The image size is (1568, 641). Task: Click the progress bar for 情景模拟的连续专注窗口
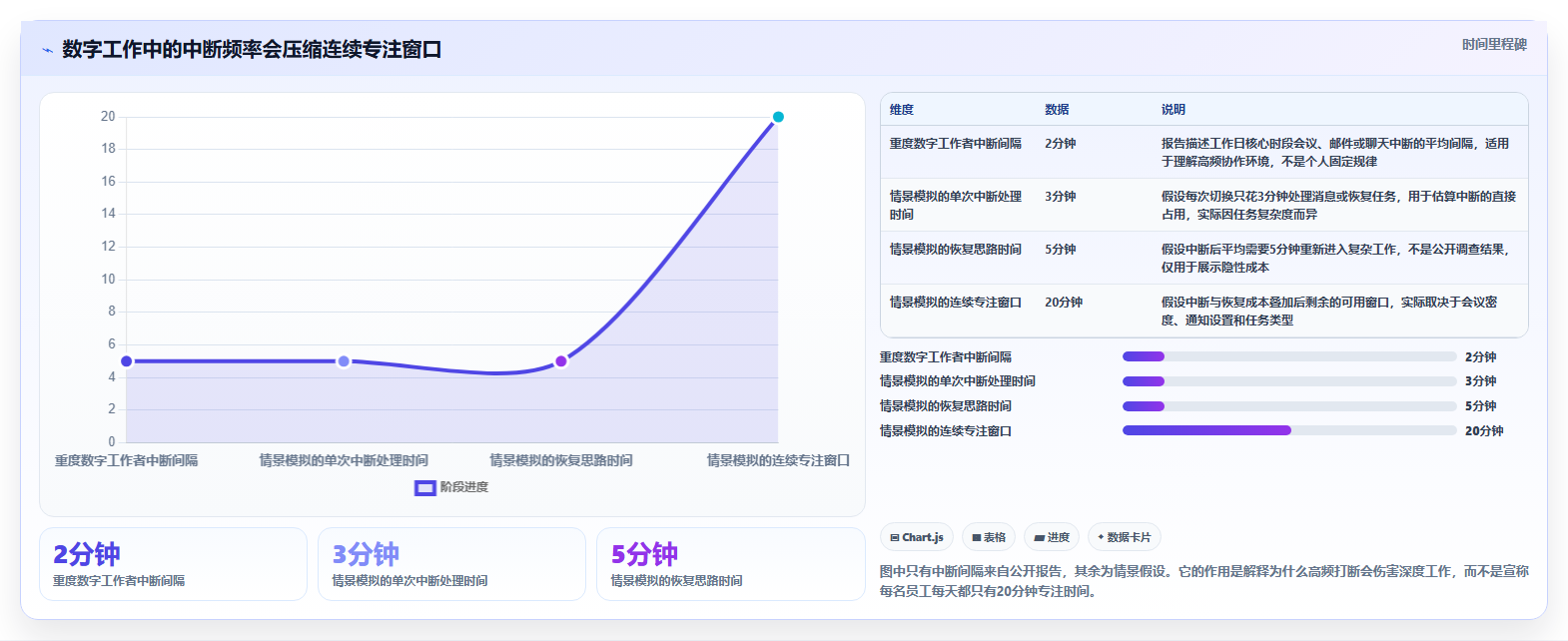1289,430
